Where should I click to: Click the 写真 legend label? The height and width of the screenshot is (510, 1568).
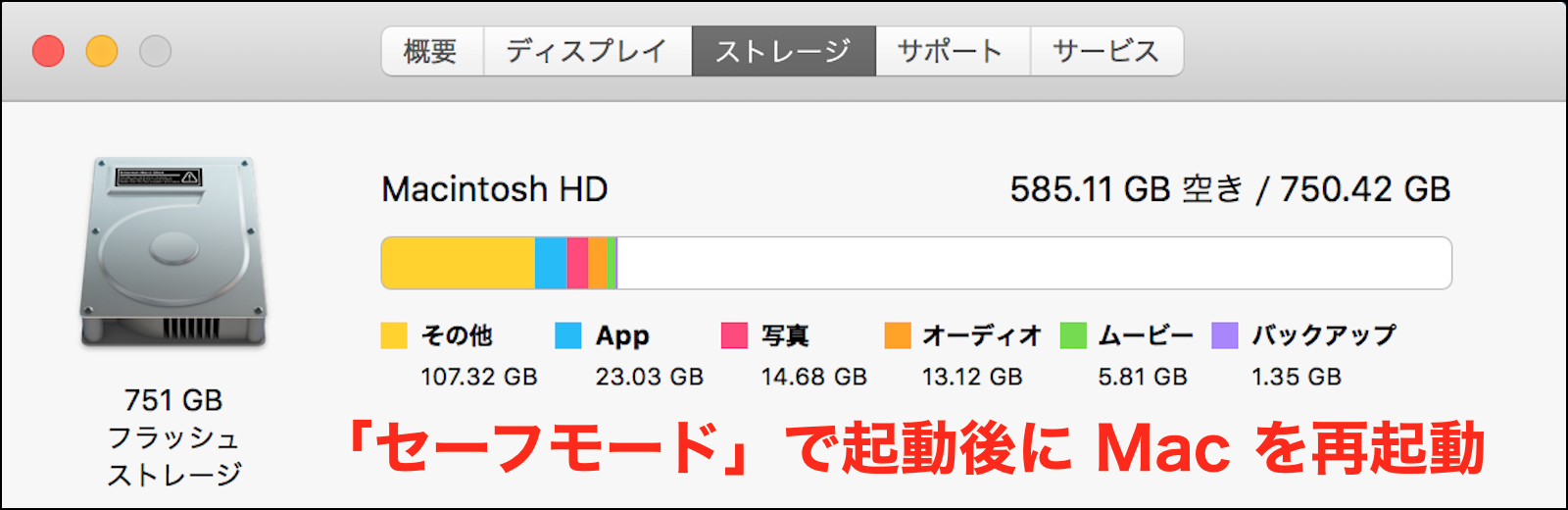(x=785, y=335)
